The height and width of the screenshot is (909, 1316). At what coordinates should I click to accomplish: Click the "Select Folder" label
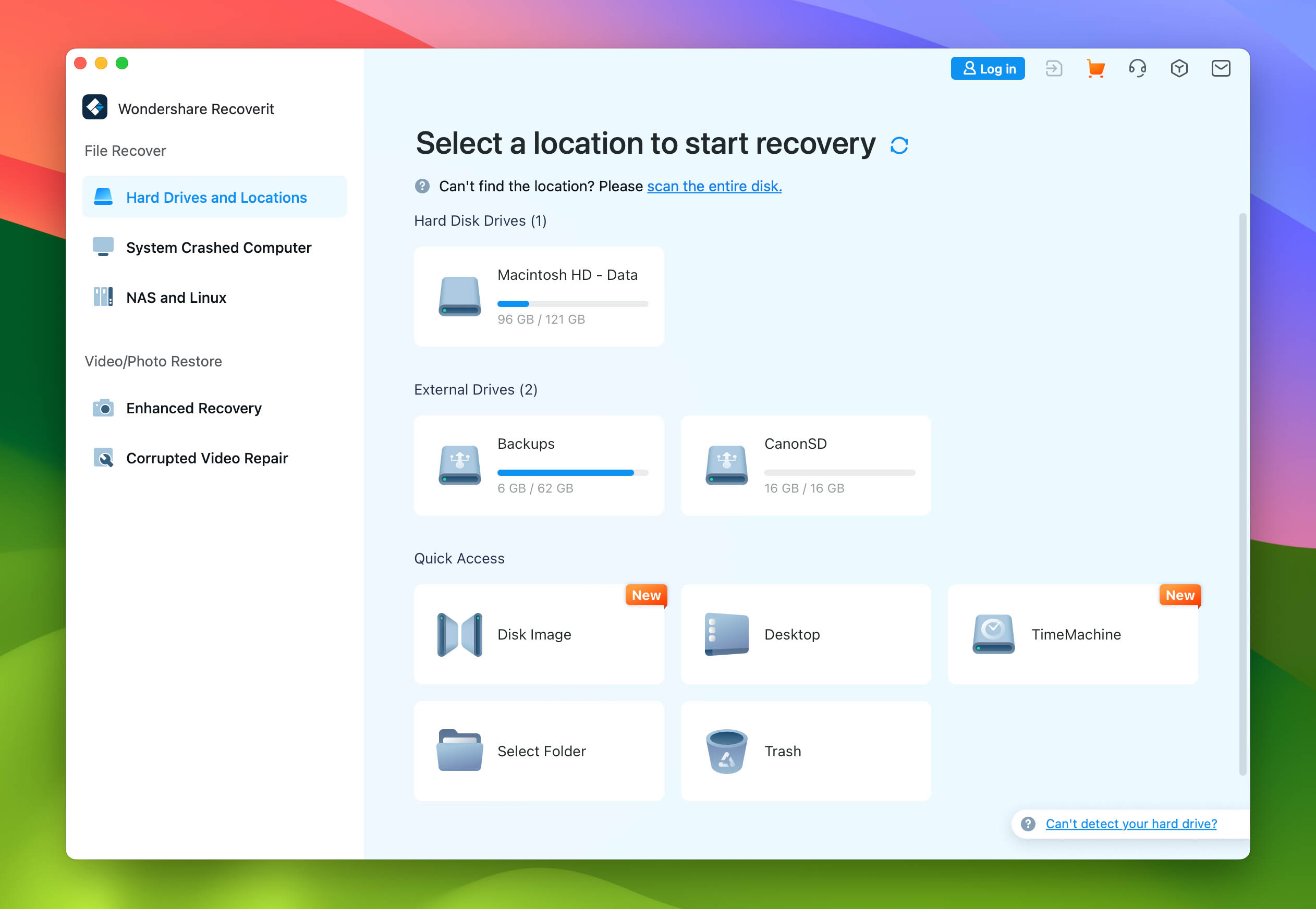pyautogui.click(x=541, y=751)
